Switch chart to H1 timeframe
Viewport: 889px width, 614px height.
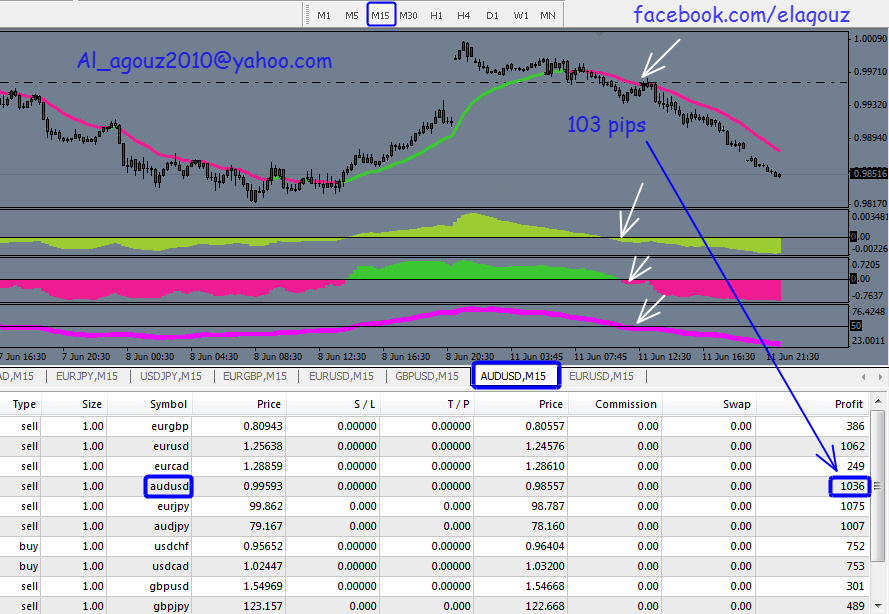pyautogui.click(x=436, y=15)
